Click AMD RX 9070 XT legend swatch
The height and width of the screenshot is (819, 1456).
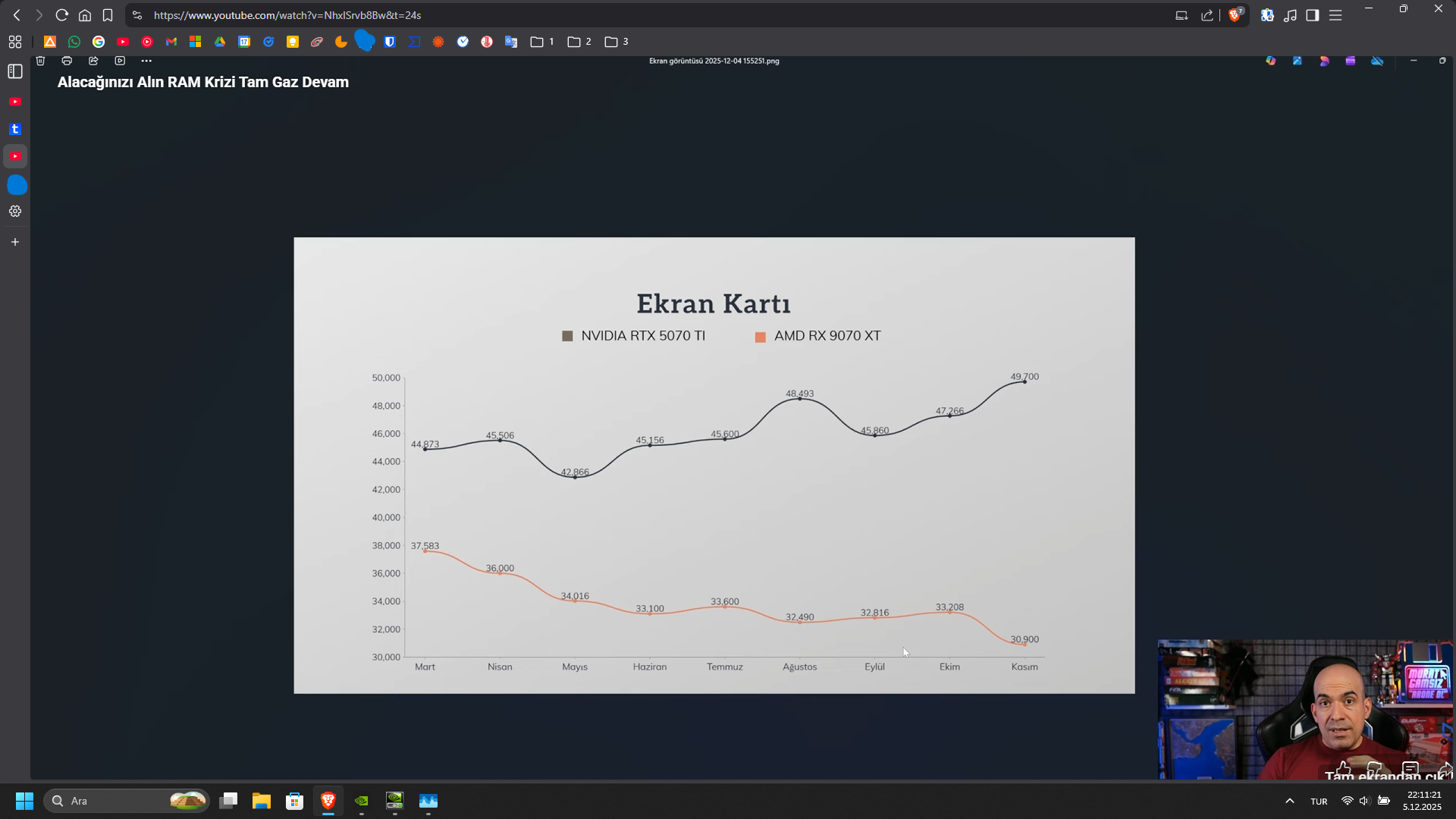click(761, 337)
